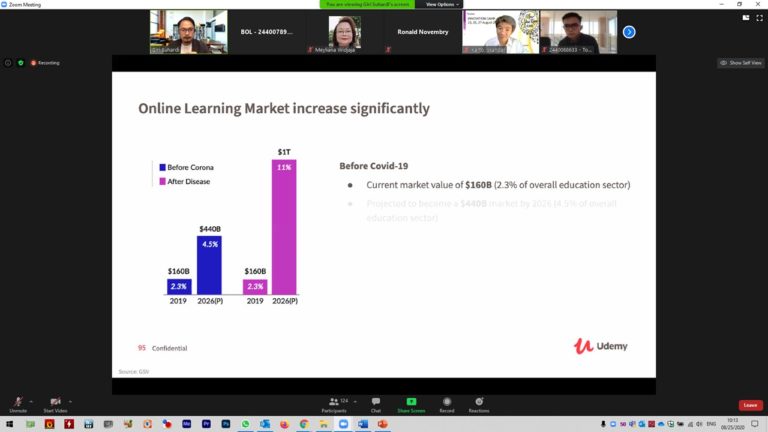Enter full screen mode icon
The width and height of the screenshot is (768, 432).
pyautogui.click(x=759, y=18)
